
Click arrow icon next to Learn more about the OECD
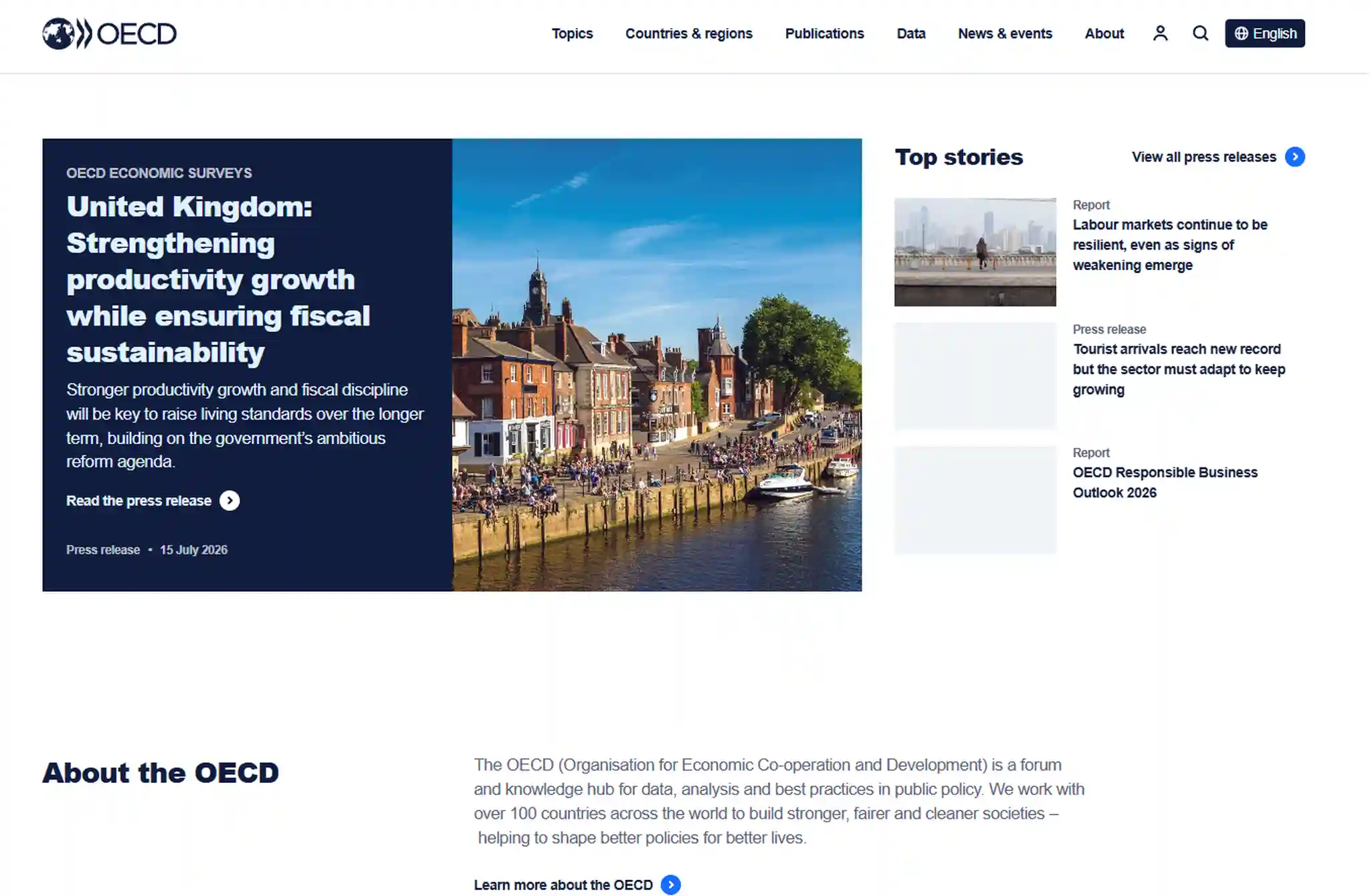670,885
